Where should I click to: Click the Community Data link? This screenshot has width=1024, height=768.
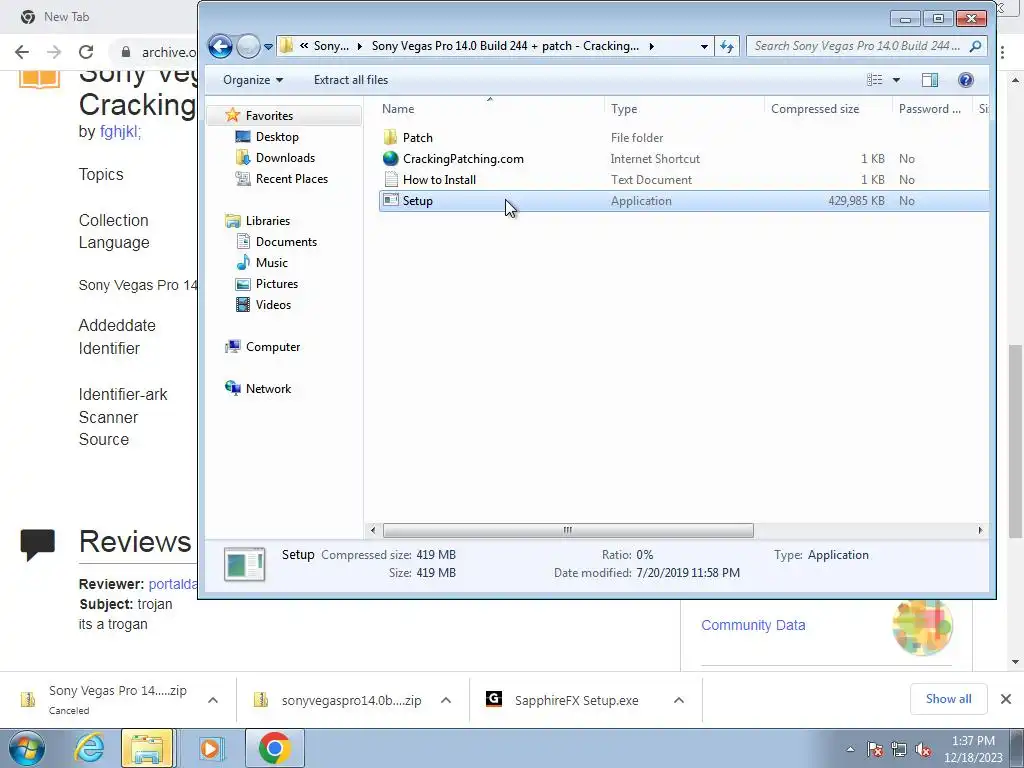point(753,625)
